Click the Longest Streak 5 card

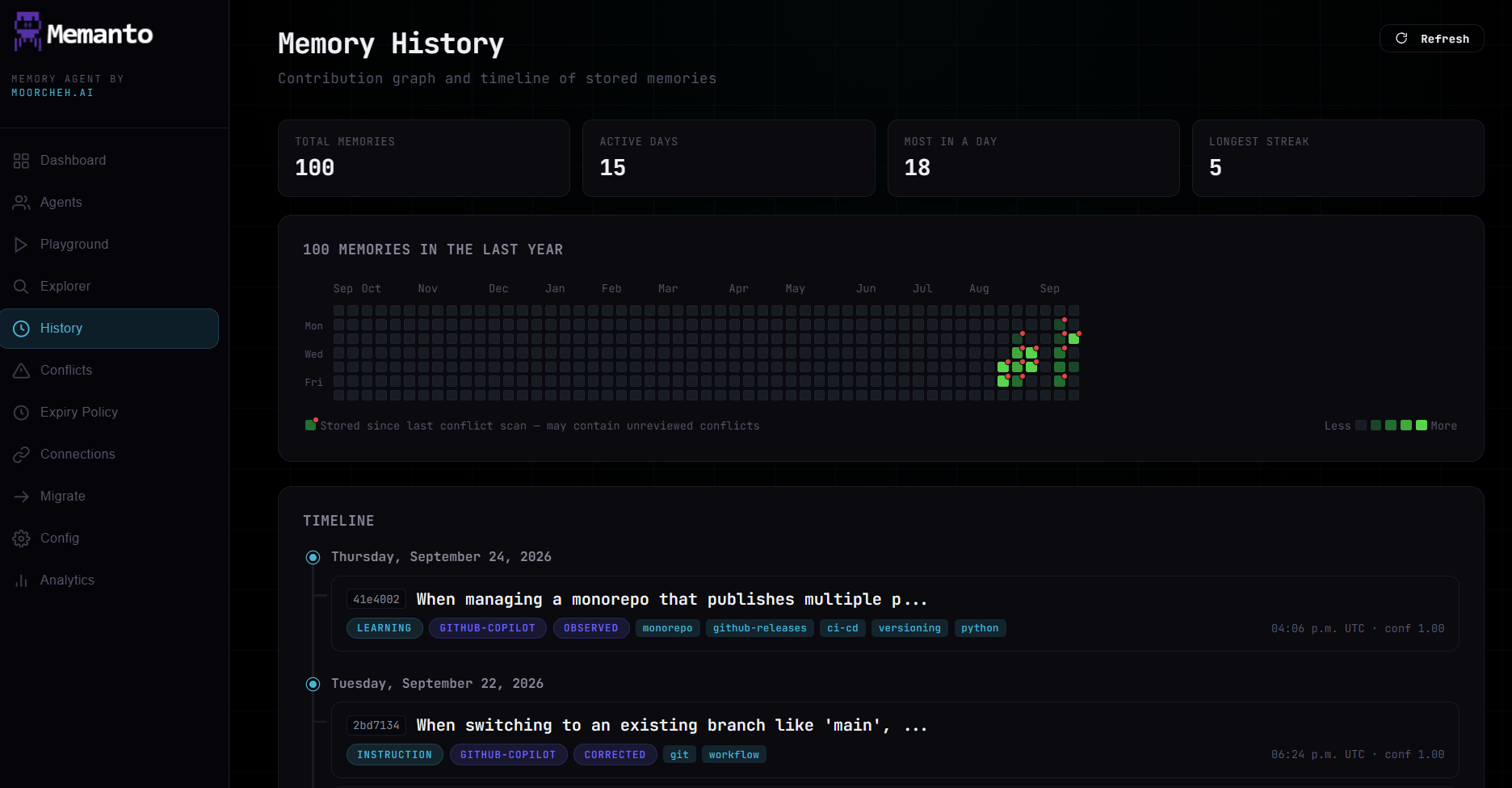[x=1338, y=158]
